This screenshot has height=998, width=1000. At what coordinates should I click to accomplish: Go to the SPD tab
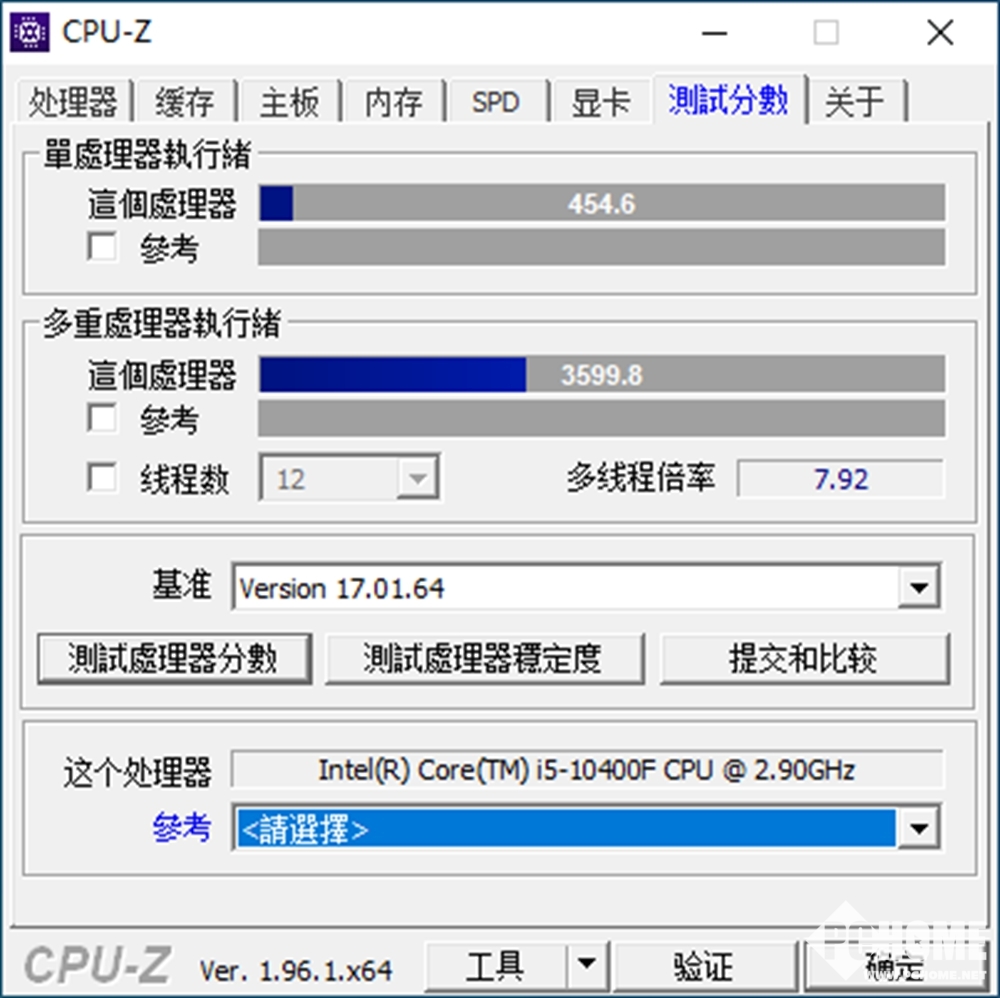coord(496,101)
